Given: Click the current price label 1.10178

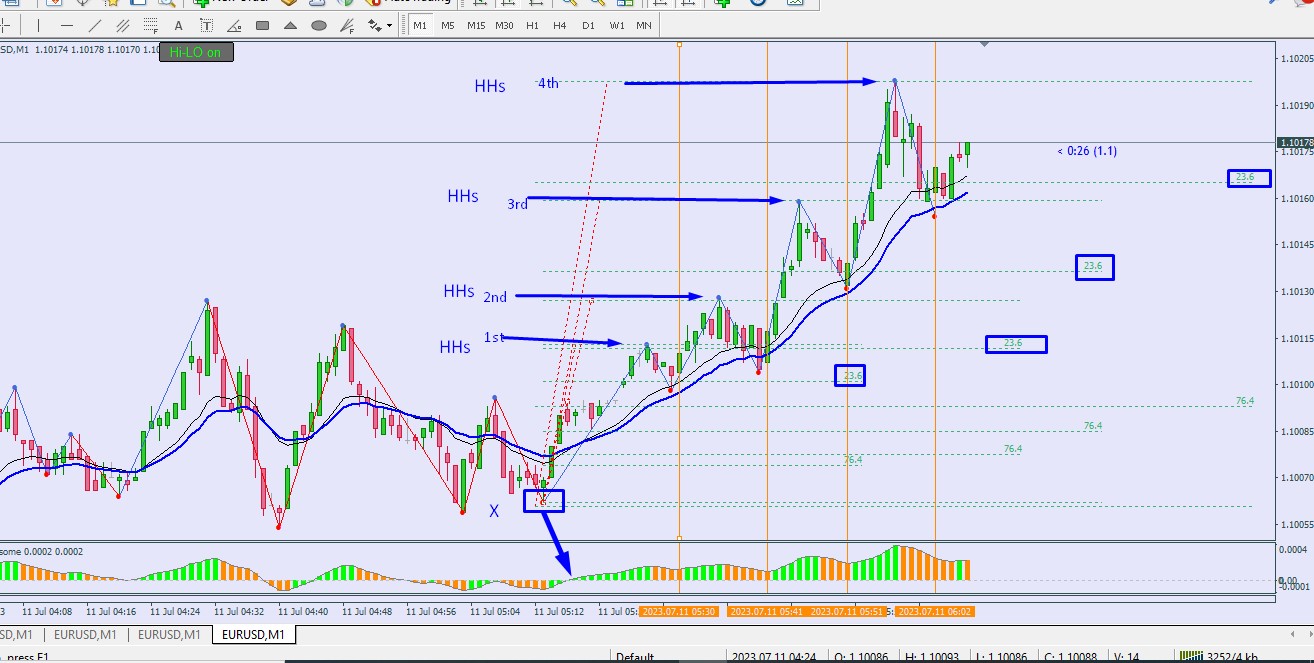Looking at the screenshot, I should pos(1295,143).
